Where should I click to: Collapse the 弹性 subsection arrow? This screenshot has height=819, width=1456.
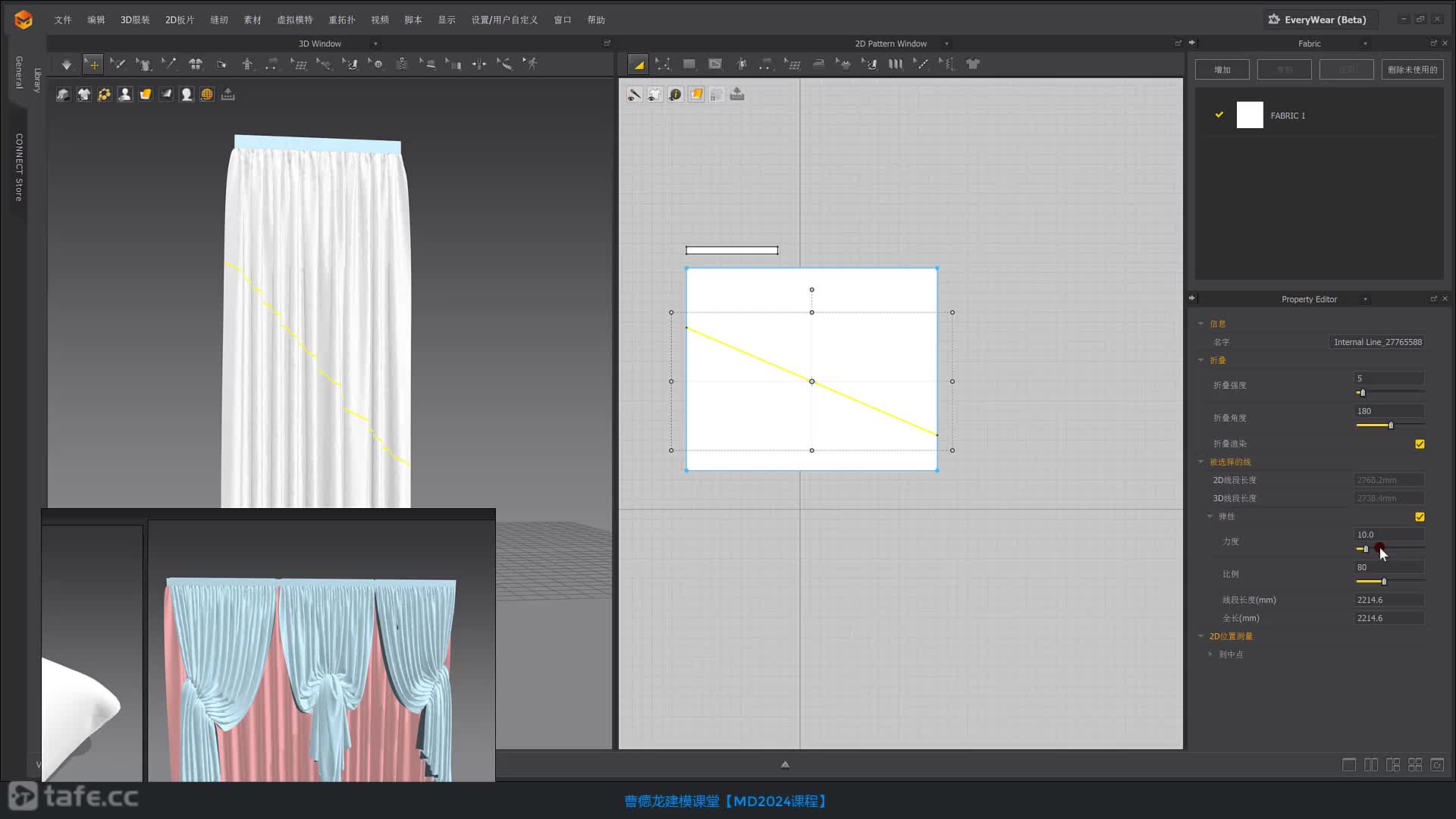pyautogui.click(x=1210, y=516)
